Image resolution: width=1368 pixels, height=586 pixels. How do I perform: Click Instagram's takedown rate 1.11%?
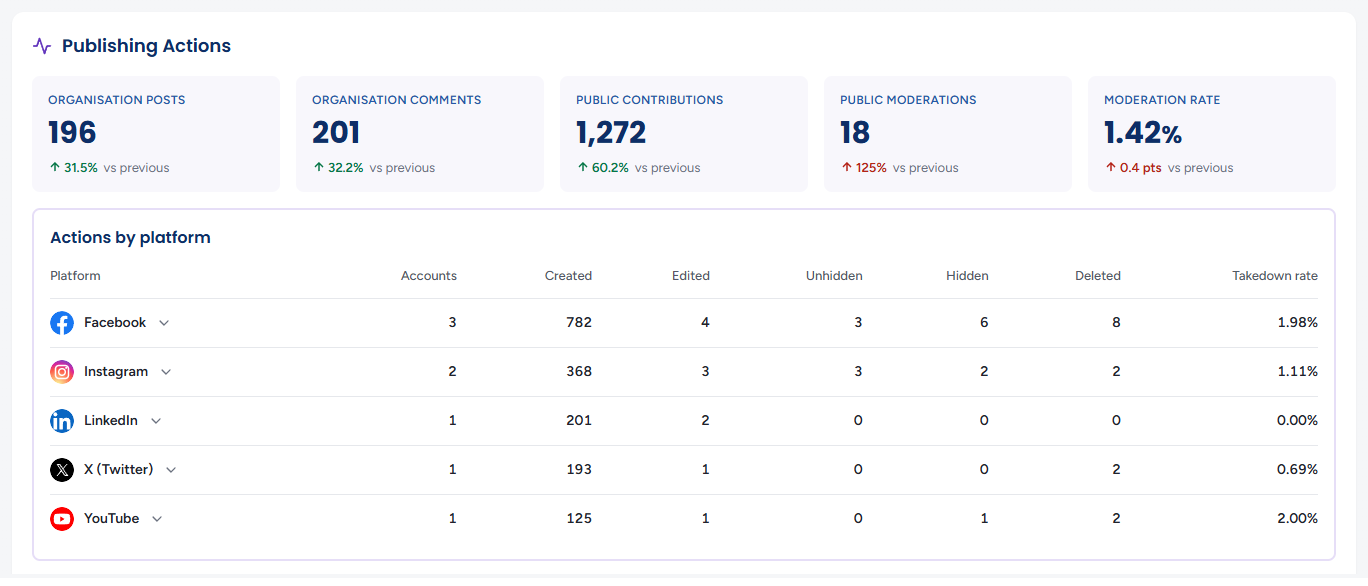tap(1299, 372)
